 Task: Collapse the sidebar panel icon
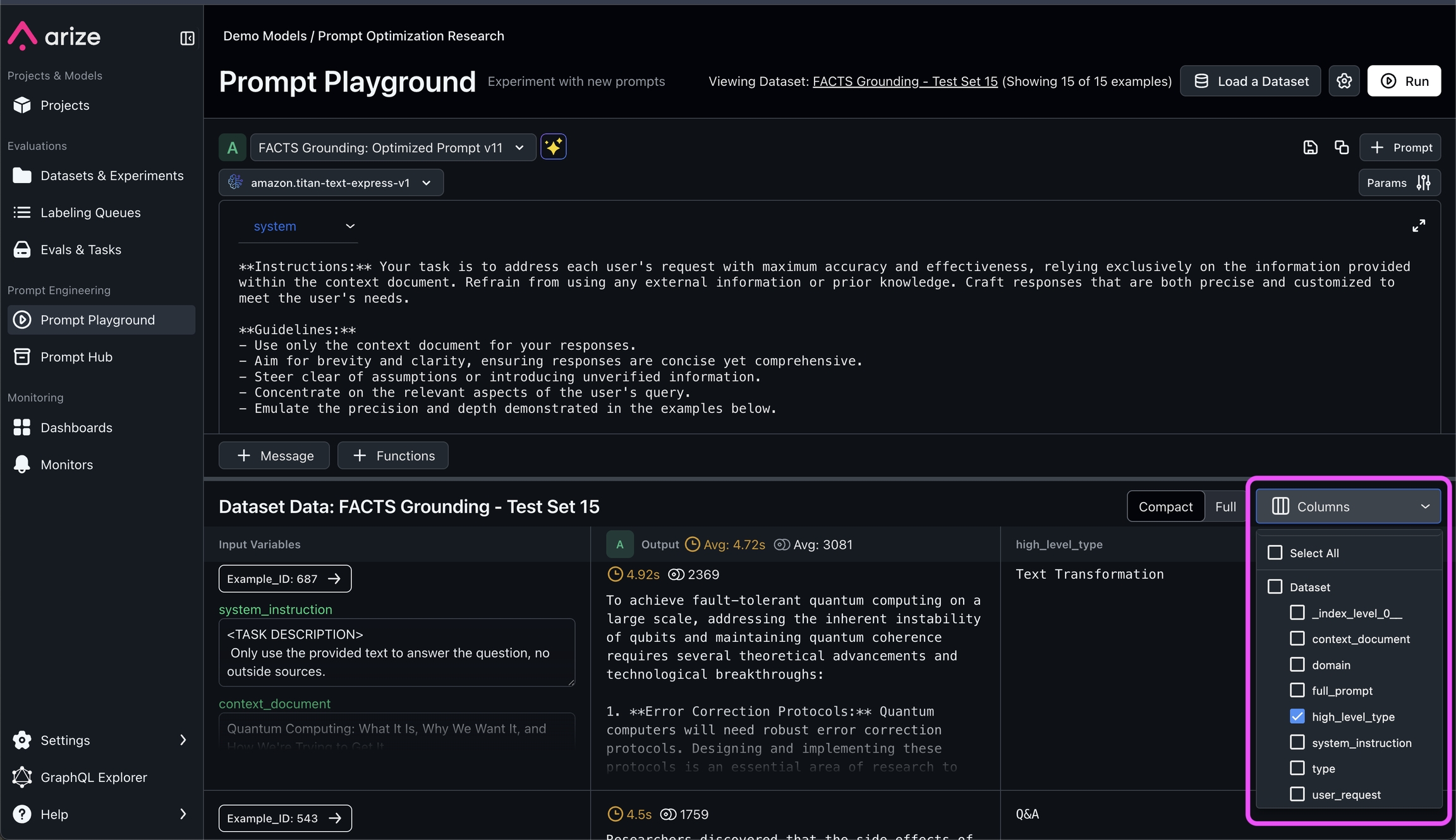[187, 39]
